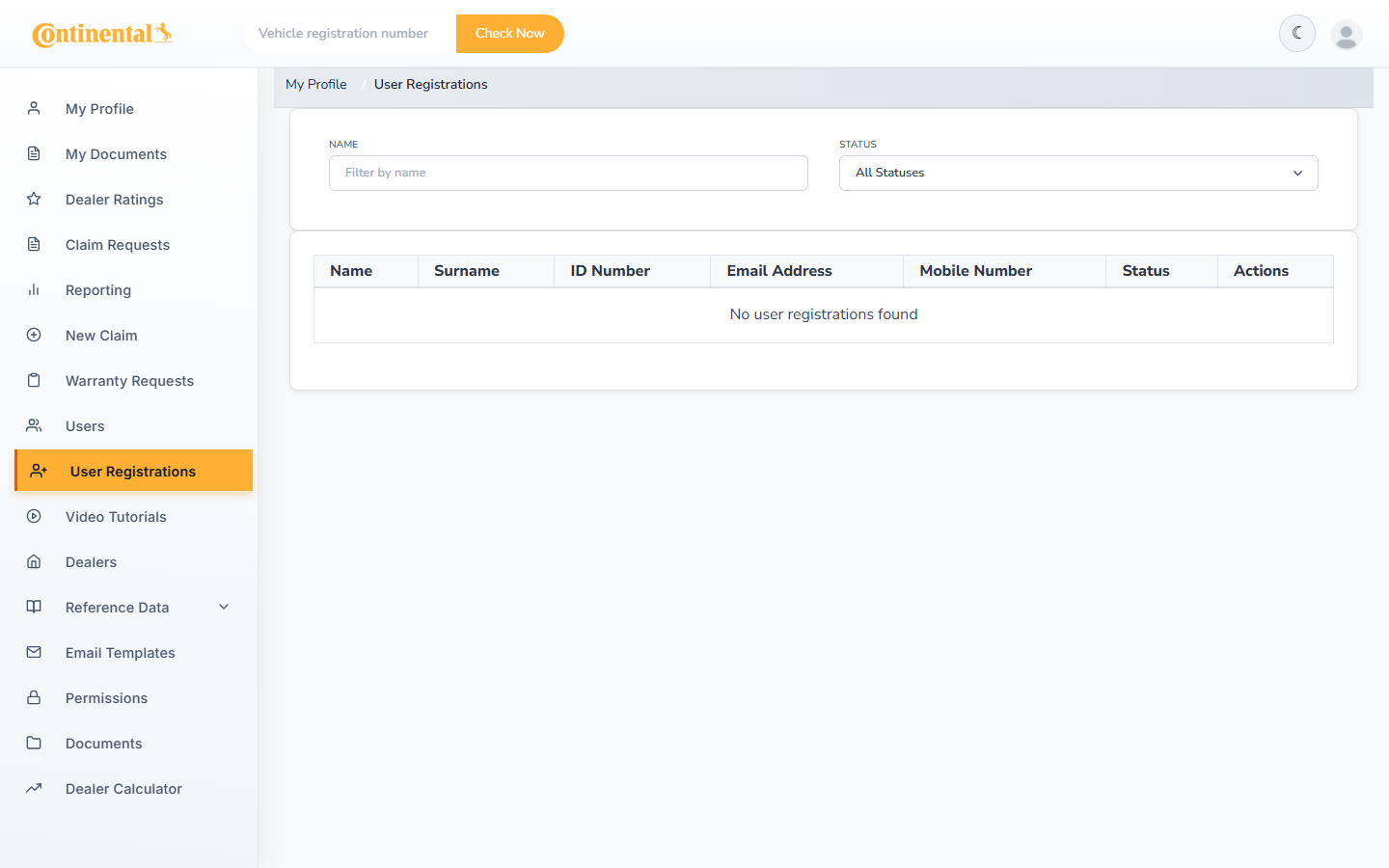
Task: Select Reporting in the sidebar menu
Action: 134,289
